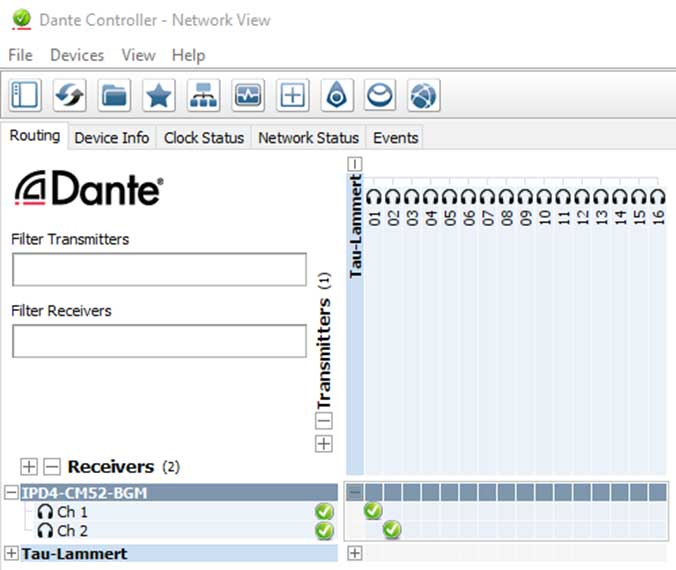676x570 pixels.
Task: Click the Receivers (2) heading
Action: tap(124, 467)
